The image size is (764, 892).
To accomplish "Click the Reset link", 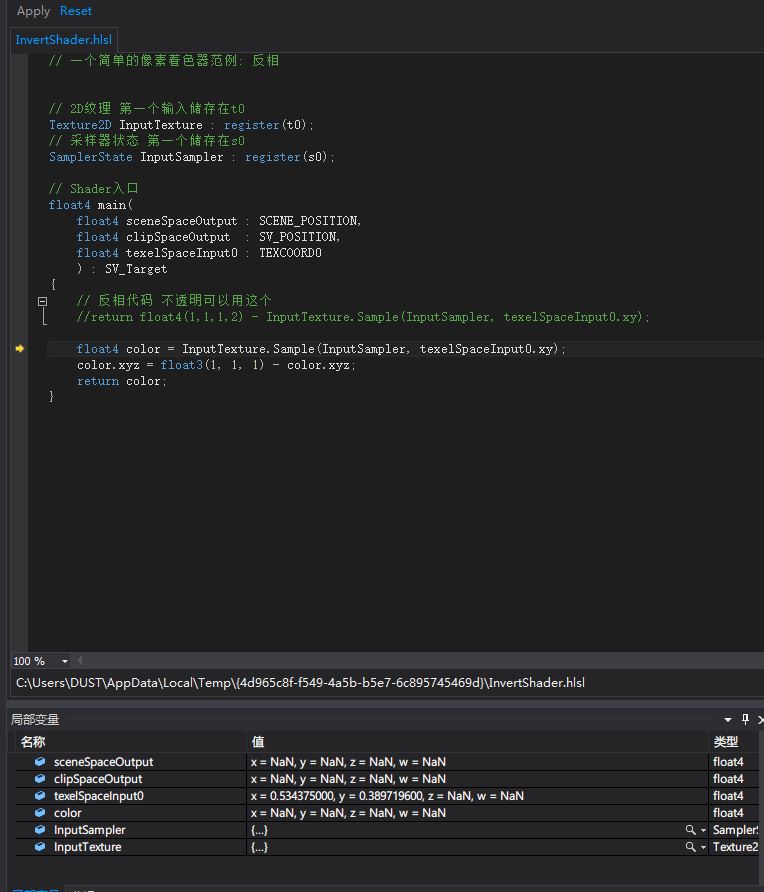I will [76, 11].
